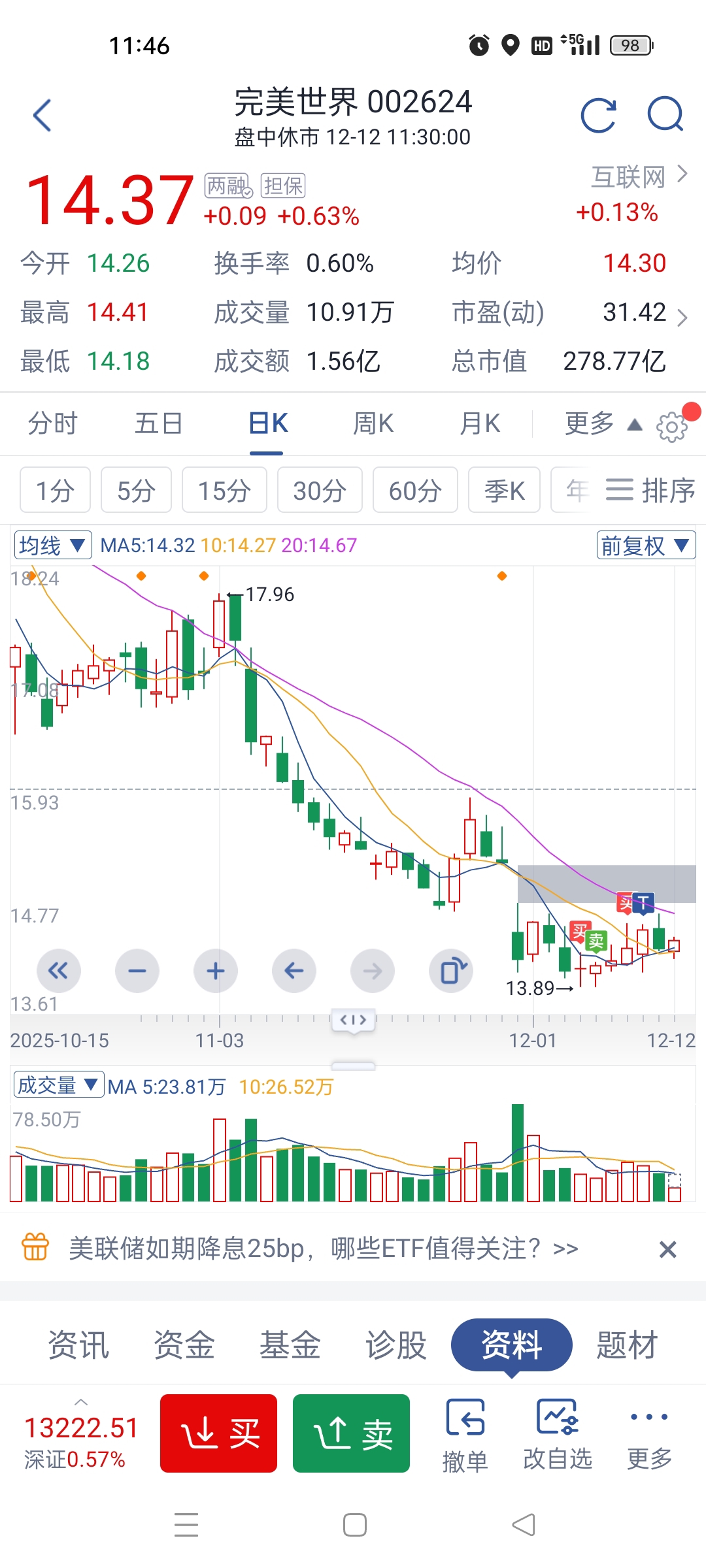Viewport: 706px width, 1568px height.
Task: Open the 美联储降息 ETF news link
Action: 324,1249
